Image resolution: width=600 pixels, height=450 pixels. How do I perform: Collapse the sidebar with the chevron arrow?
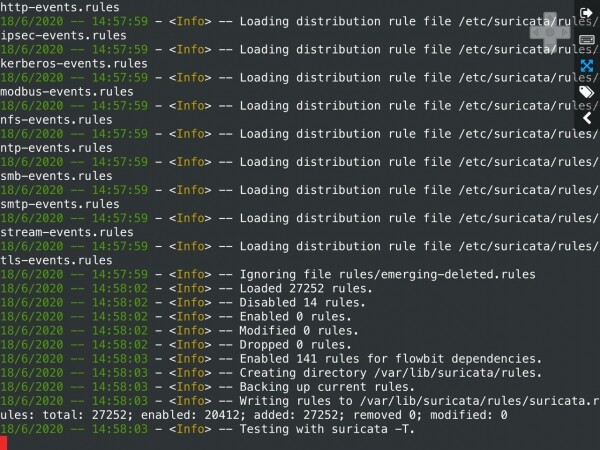pos(587,119)
